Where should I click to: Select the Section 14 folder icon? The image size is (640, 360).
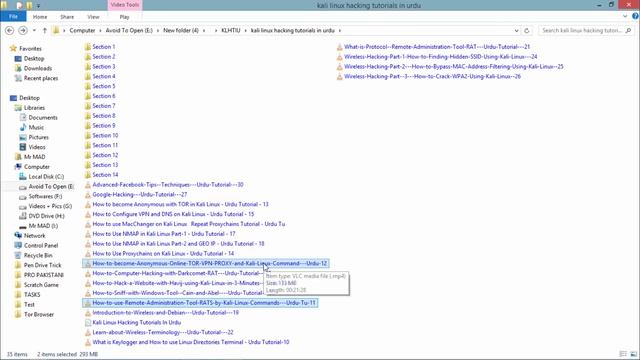click(88, 175)
